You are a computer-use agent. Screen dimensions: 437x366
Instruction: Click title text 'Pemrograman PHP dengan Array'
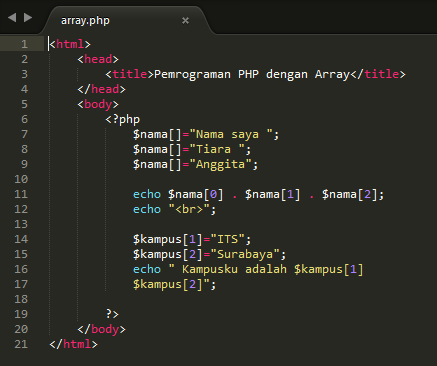252,74
